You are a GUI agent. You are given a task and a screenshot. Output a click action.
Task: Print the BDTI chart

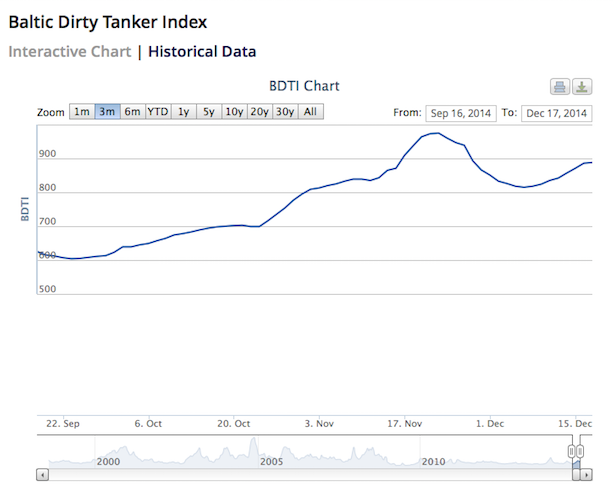[559, 87]
